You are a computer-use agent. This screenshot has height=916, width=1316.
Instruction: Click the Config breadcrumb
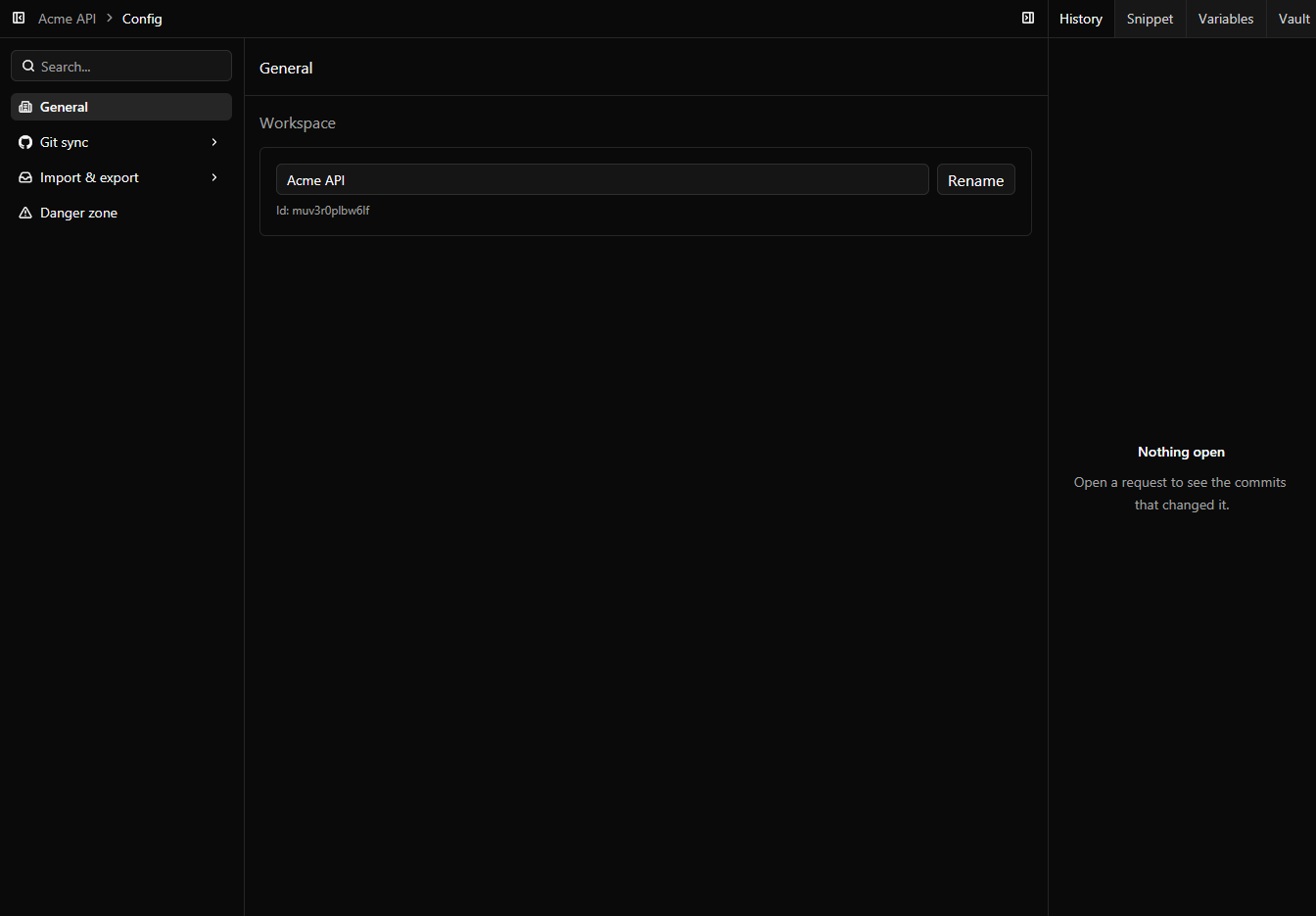tap(142, 19)
